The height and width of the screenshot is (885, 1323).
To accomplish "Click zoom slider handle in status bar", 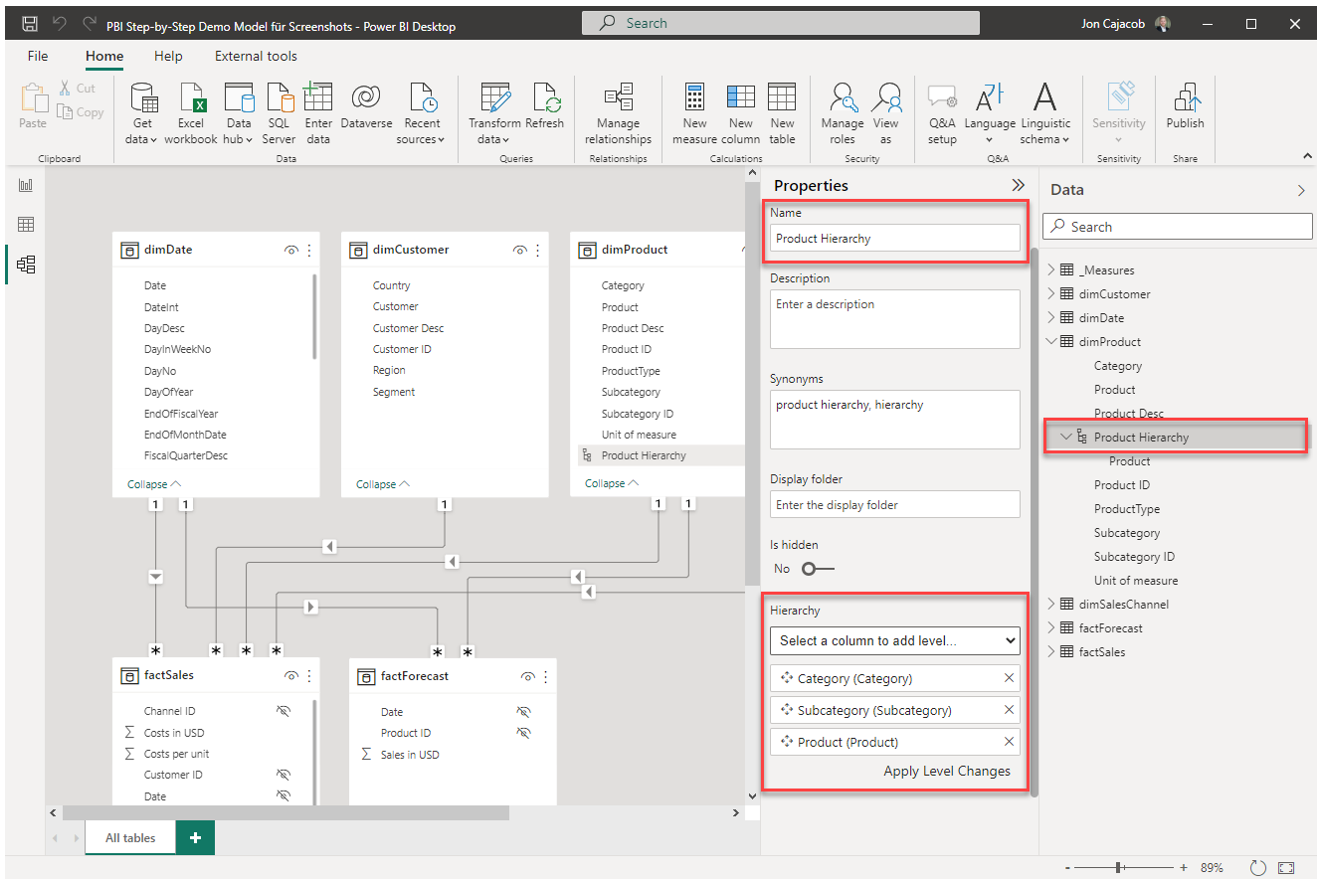I will click(x=1120, y=868).
